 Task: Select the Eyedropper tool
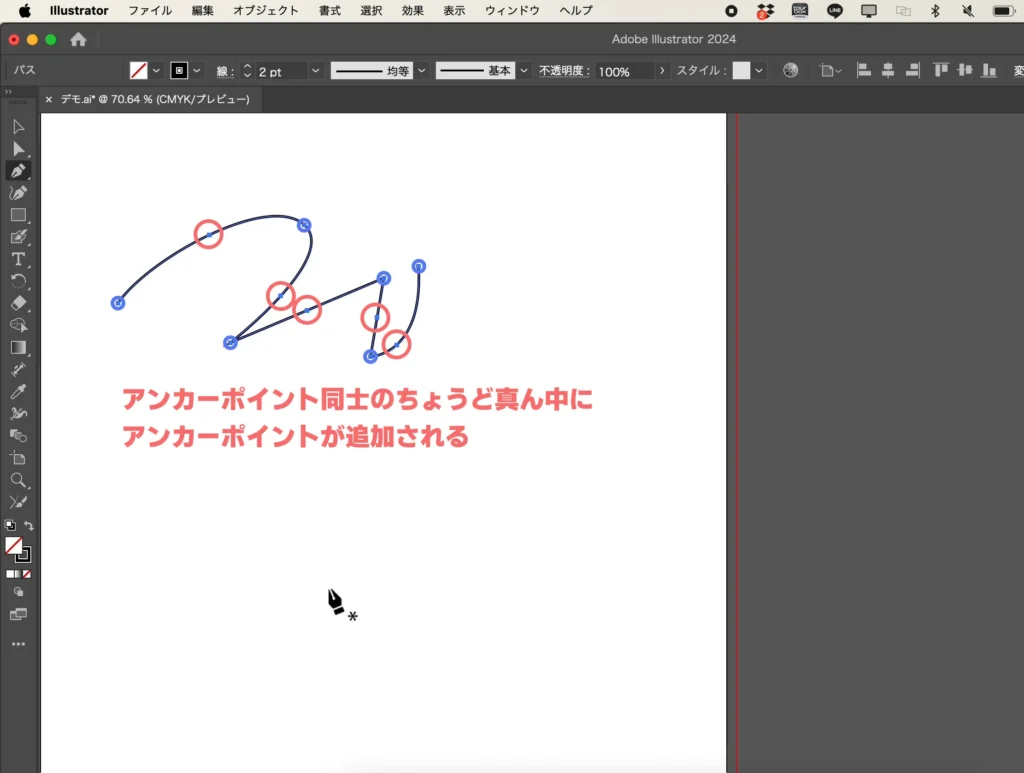point(18,391)
